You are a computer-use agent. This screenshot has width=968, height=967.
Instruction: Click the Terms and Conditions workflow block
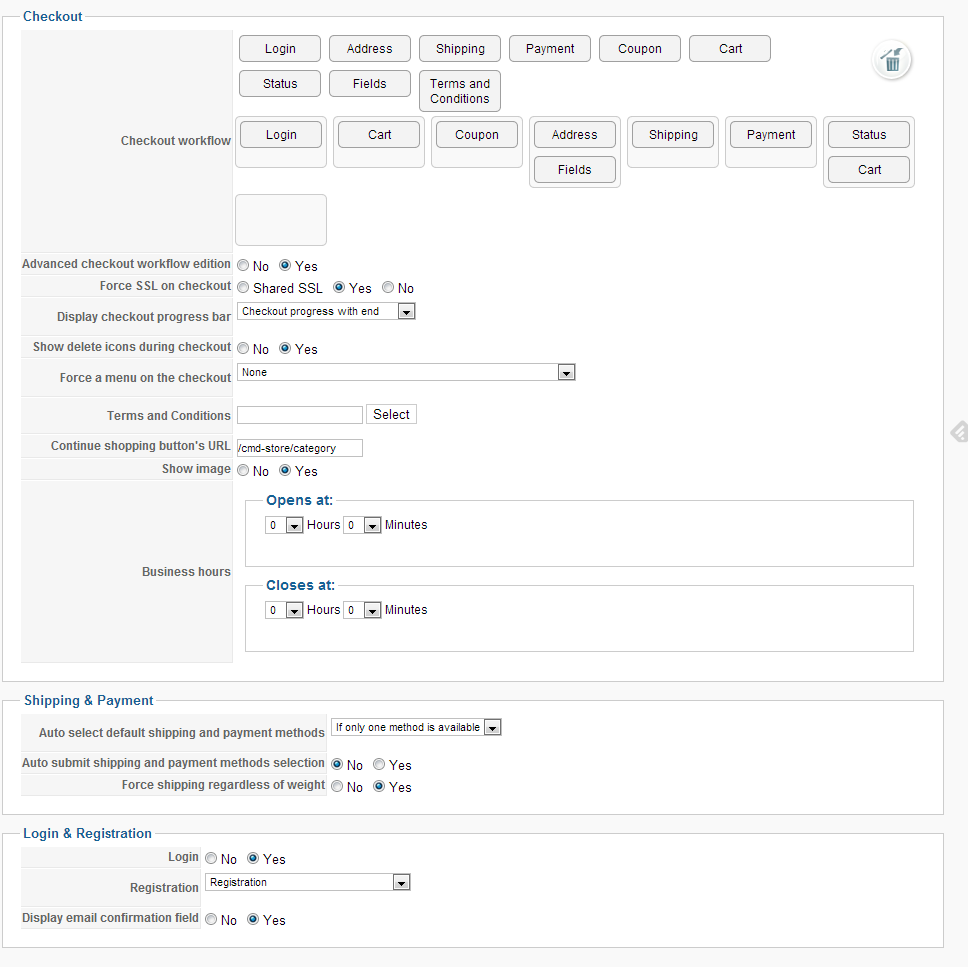pyautogui.click(x=460, y=91)
